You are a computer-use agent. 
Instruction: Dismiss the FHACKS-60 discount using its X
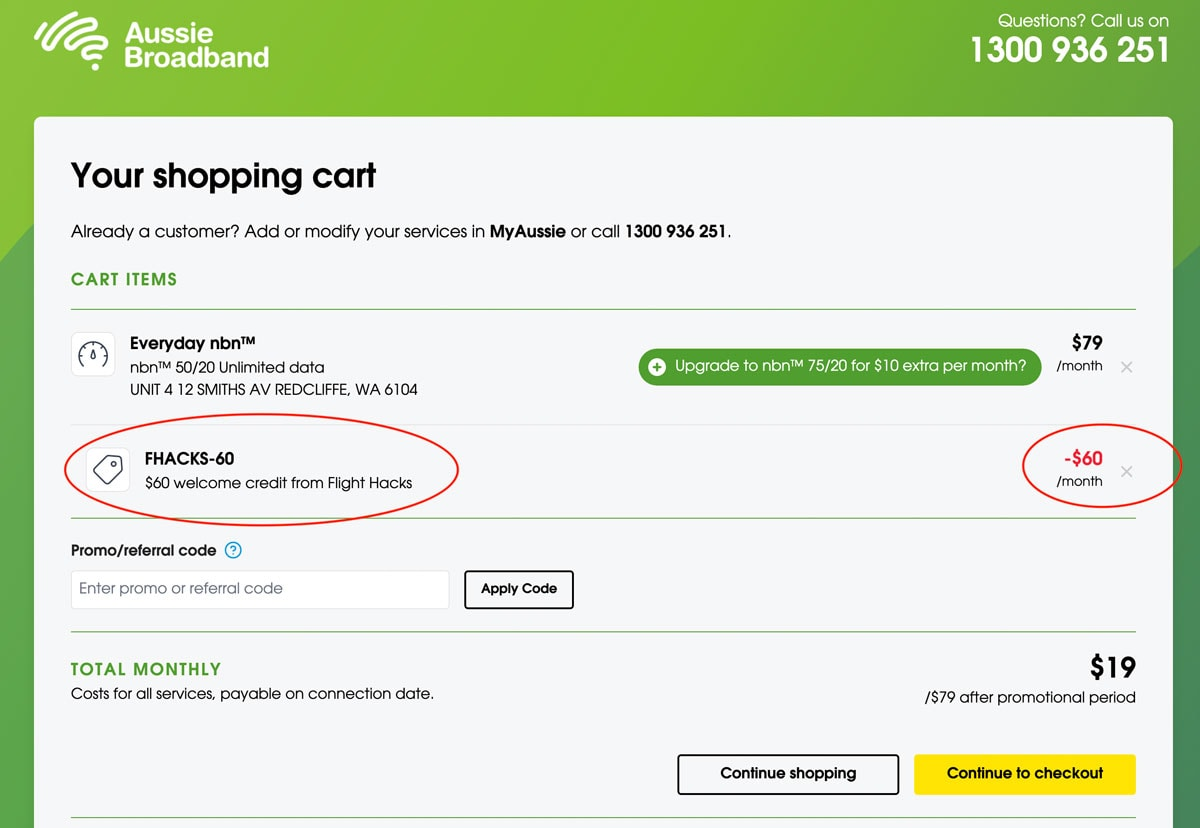tap(1127, 471)
